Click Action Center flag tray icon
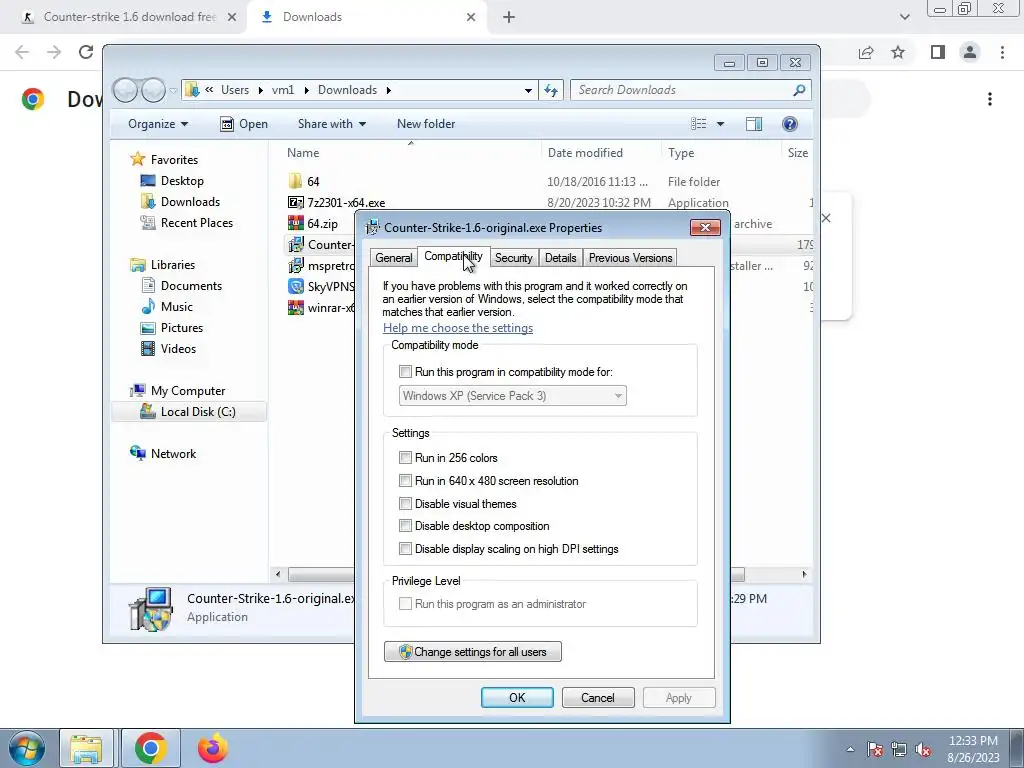 874,750
